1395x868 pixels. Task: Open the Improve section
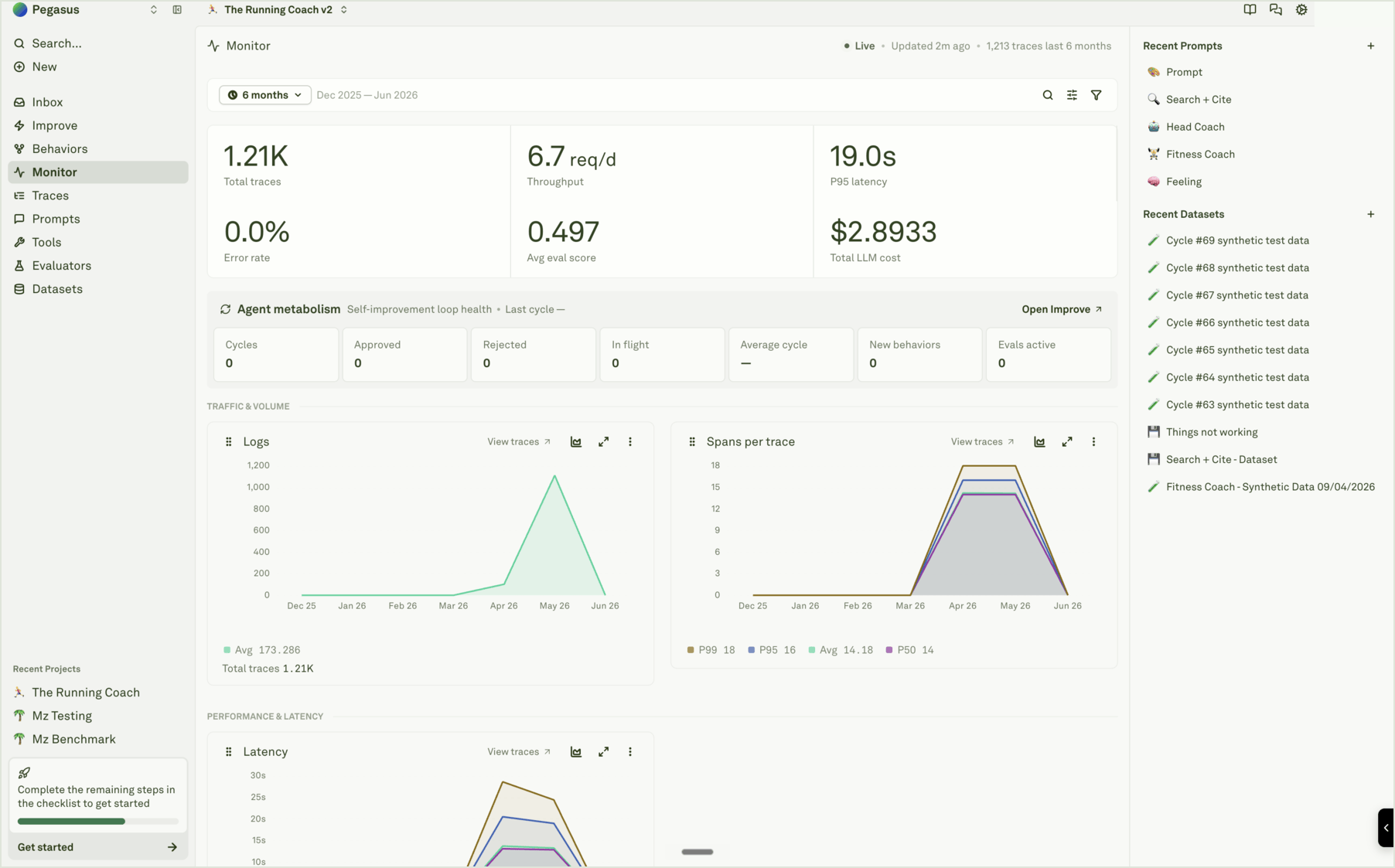pyautogui.click(x=98, y=125)
